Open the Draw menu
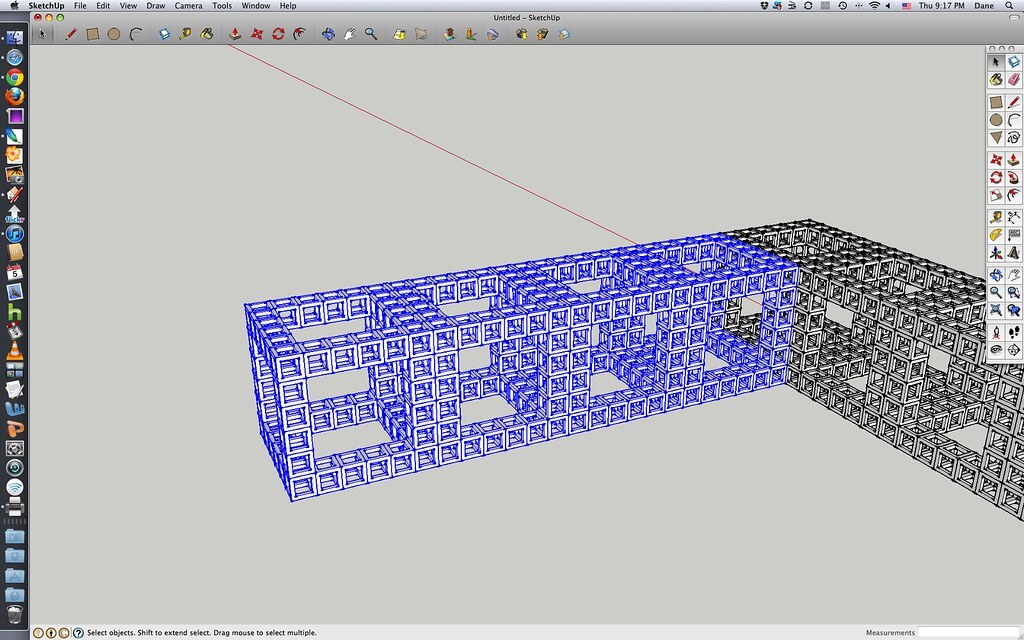This screenshot has height=640, width=1024. click(x=155, y=6)
